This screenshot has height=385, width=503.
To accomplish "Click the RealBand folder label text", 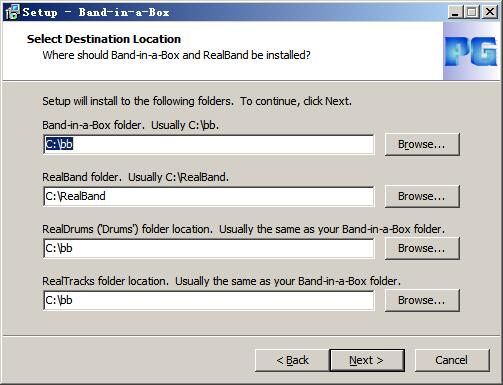I will (136, 177).
